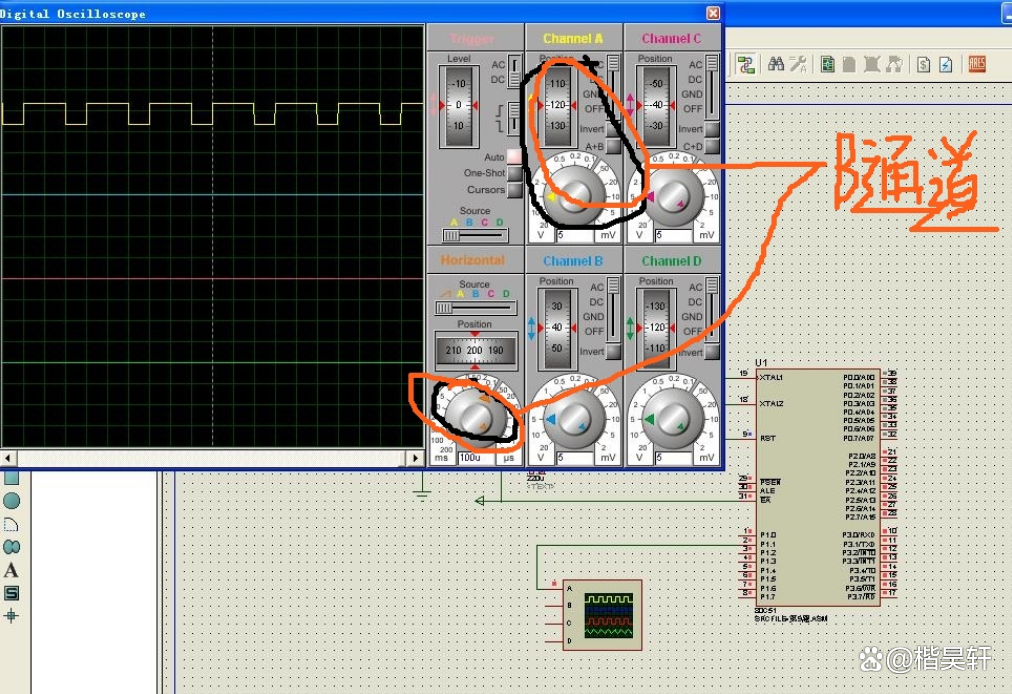This screenshot has height=694, width=1012.
Task: Click Channel D coupling mode slider
Action: [712, 310]
